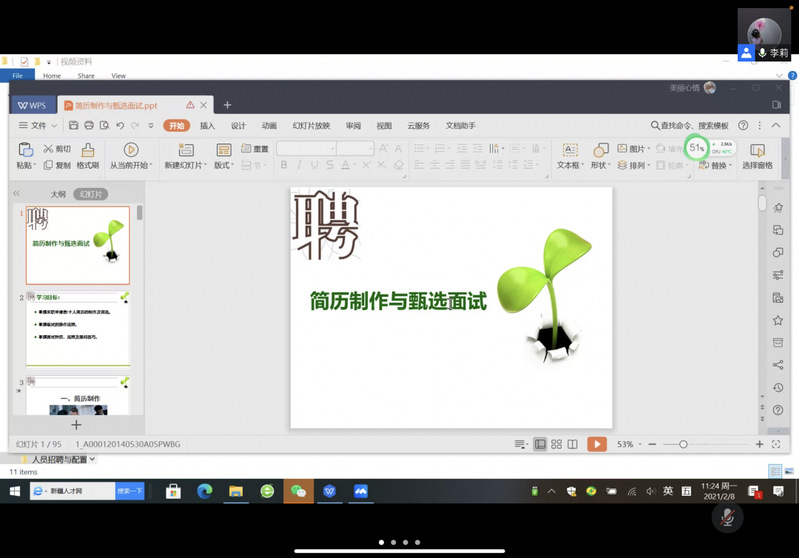
Task: Toggle Outline (大纲) view in the slide panel
Action: (x=58, y=194)
